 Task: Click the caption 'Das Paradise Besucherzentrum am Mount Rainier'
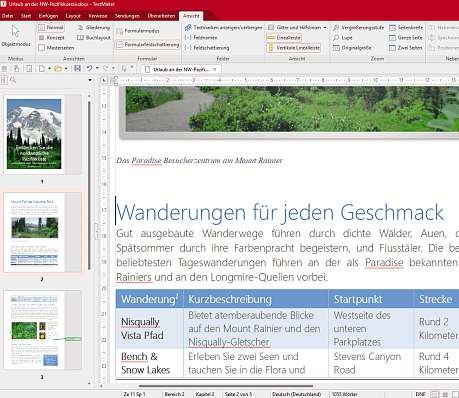click(x=199, y=161)
